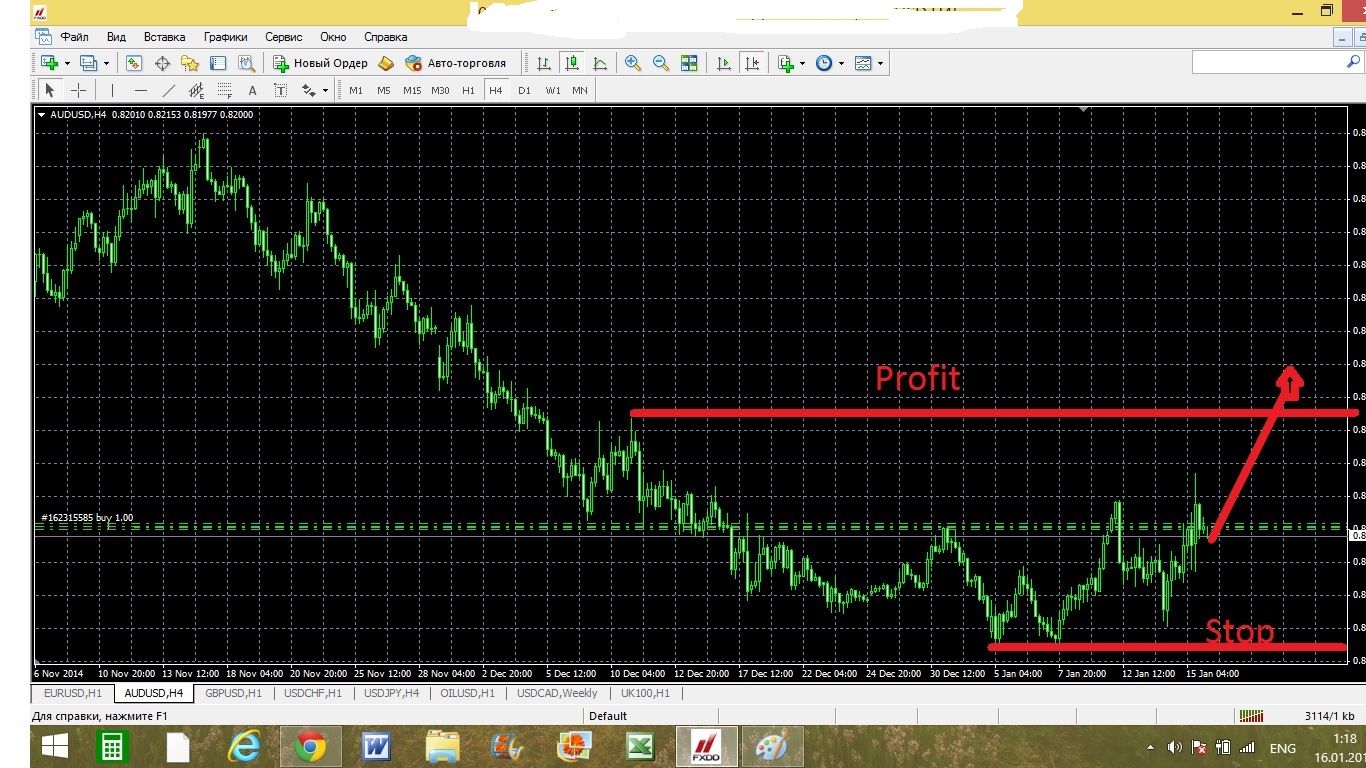1366x768 pixels.
Task: Open the Market Watch panel
Action: [134, 63]
